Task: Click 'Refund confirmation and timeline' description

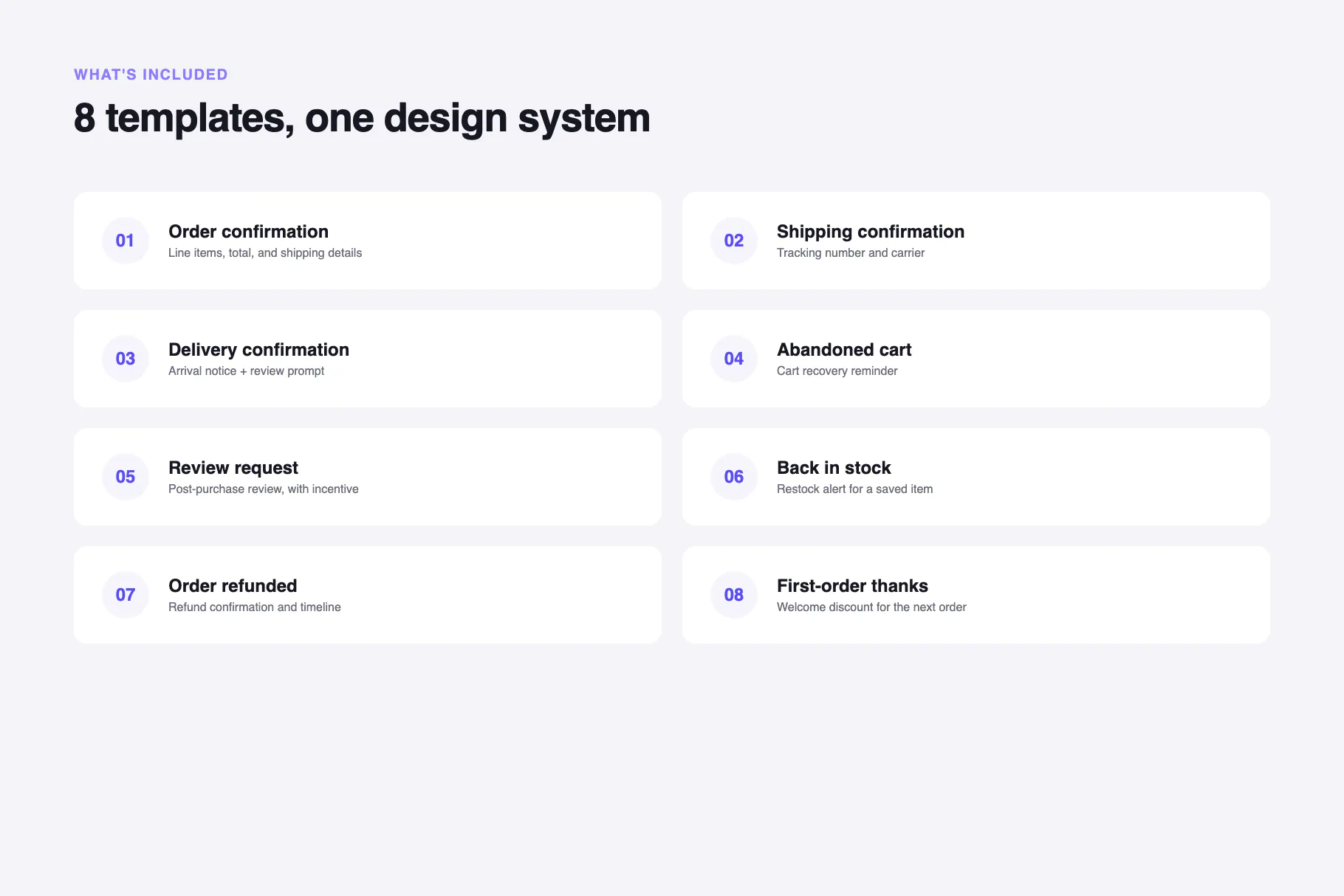Action: pyautogui.click(x=255, y=607)
